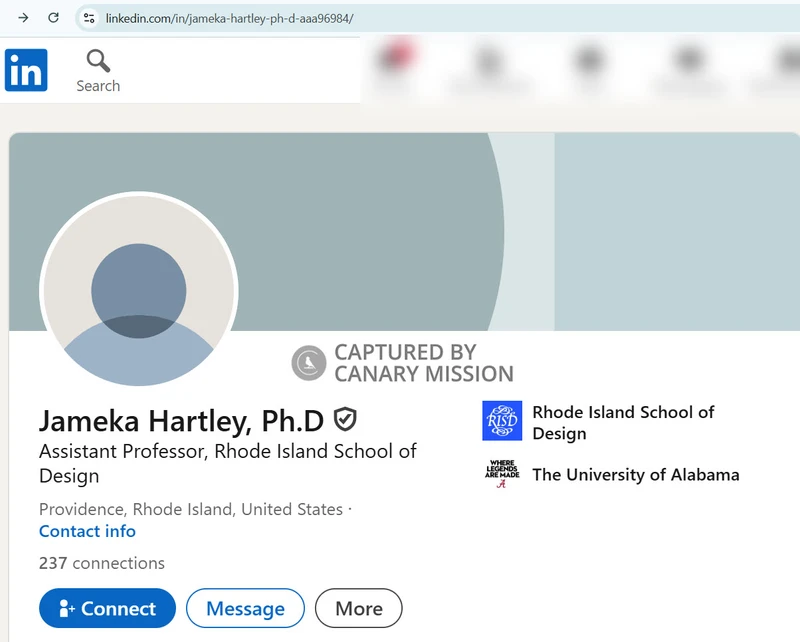Click the address bar URL field
Viewport: 800px width, 642px height.
[x=439, y=18]
